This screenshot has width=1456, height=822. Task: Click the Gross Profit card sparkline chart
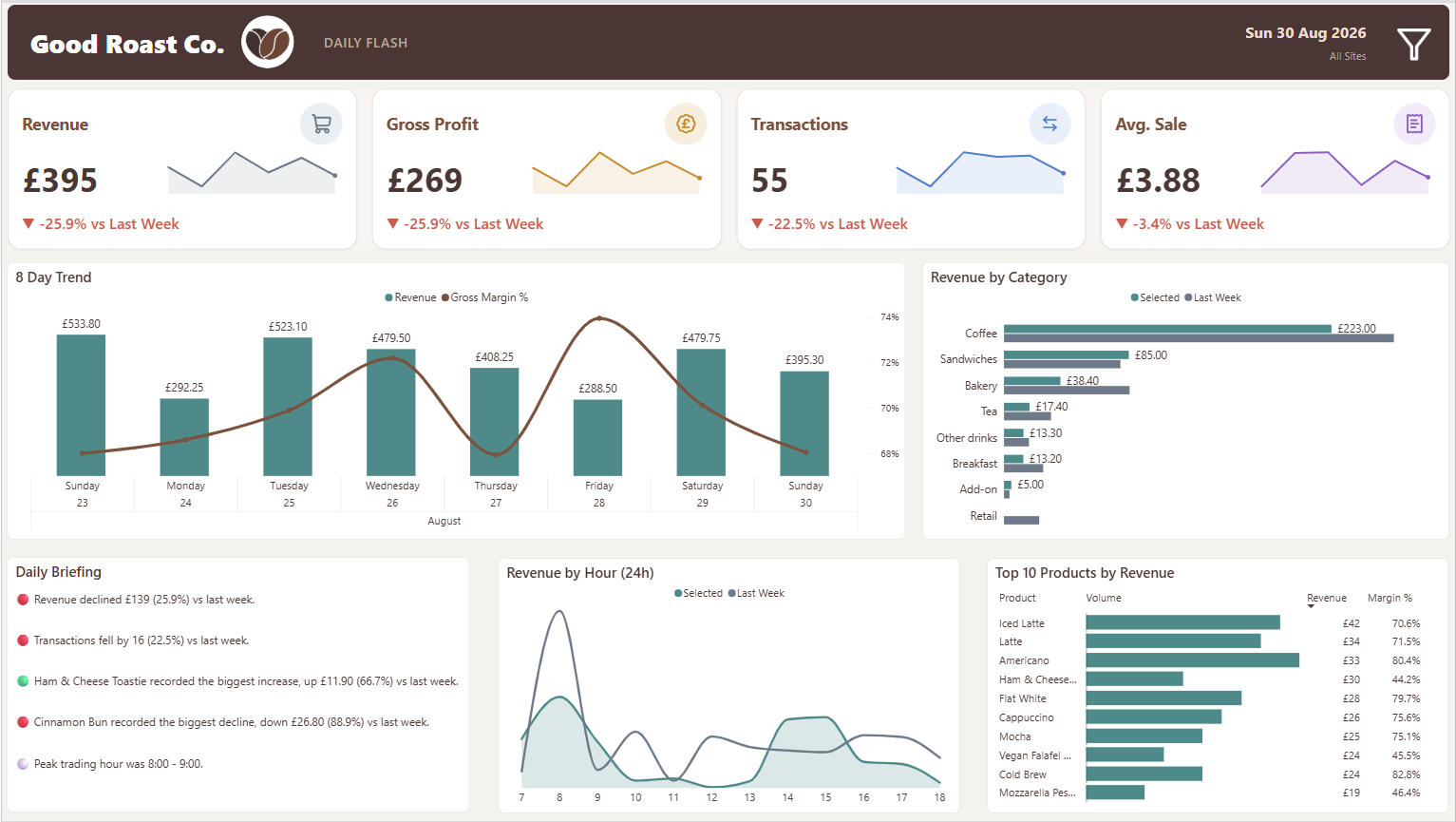pos(616,173)
